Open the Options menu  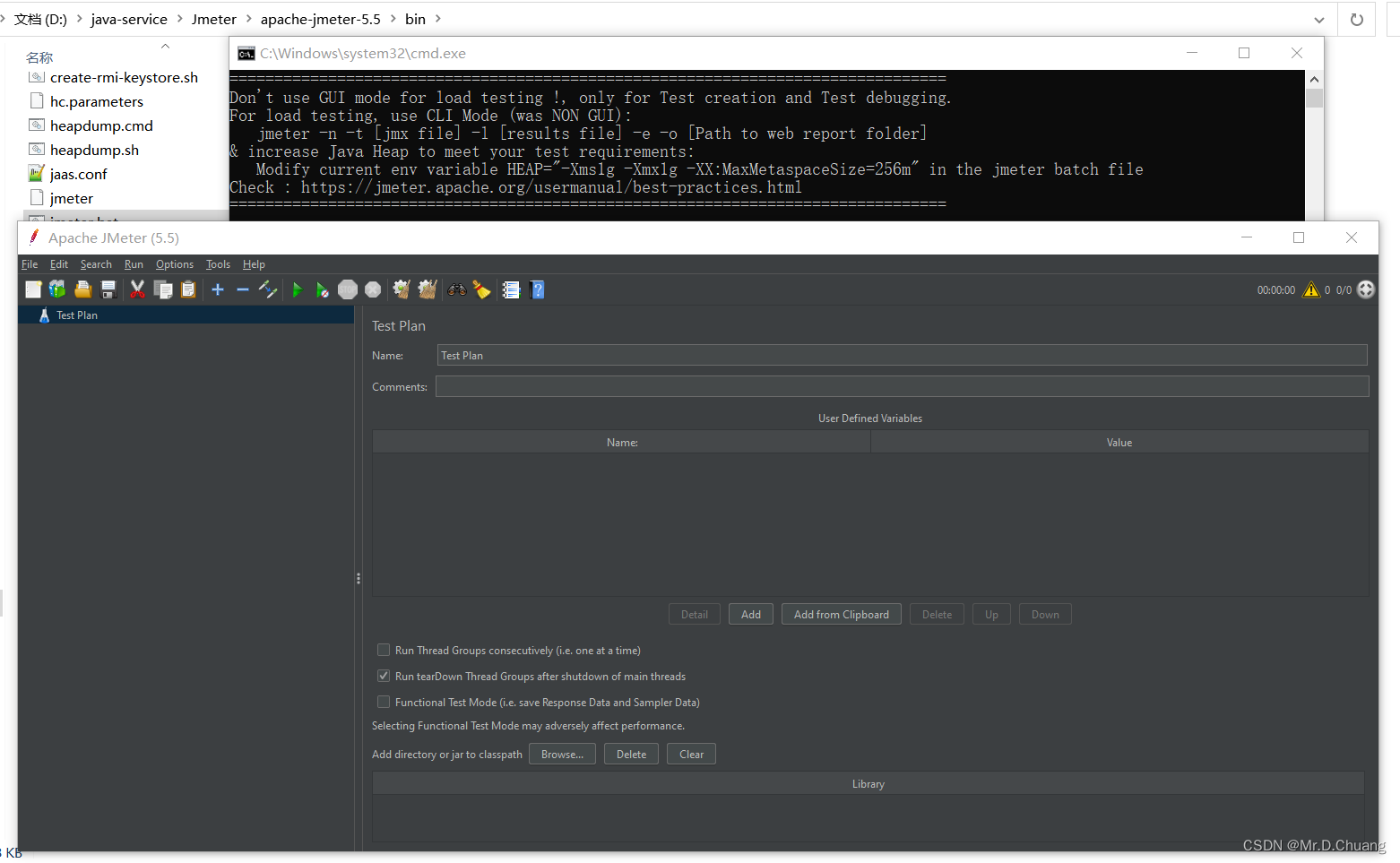(175, 264)
